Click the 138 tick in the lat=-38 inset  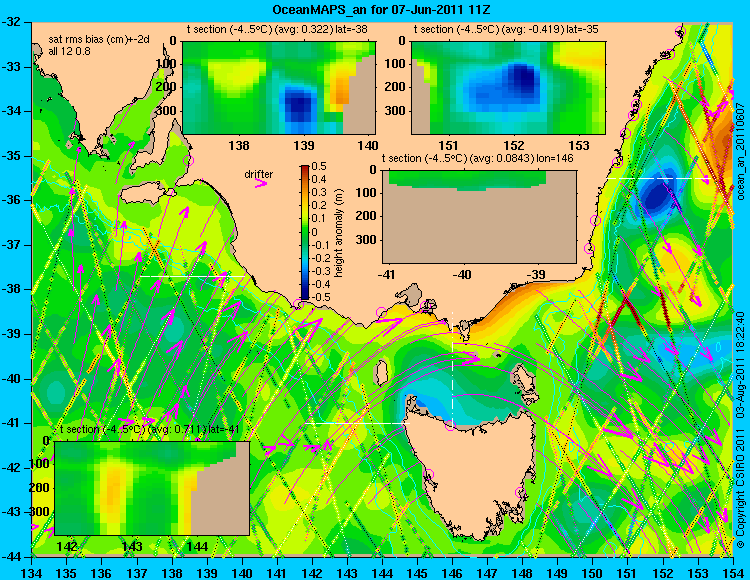click(239, 145)
